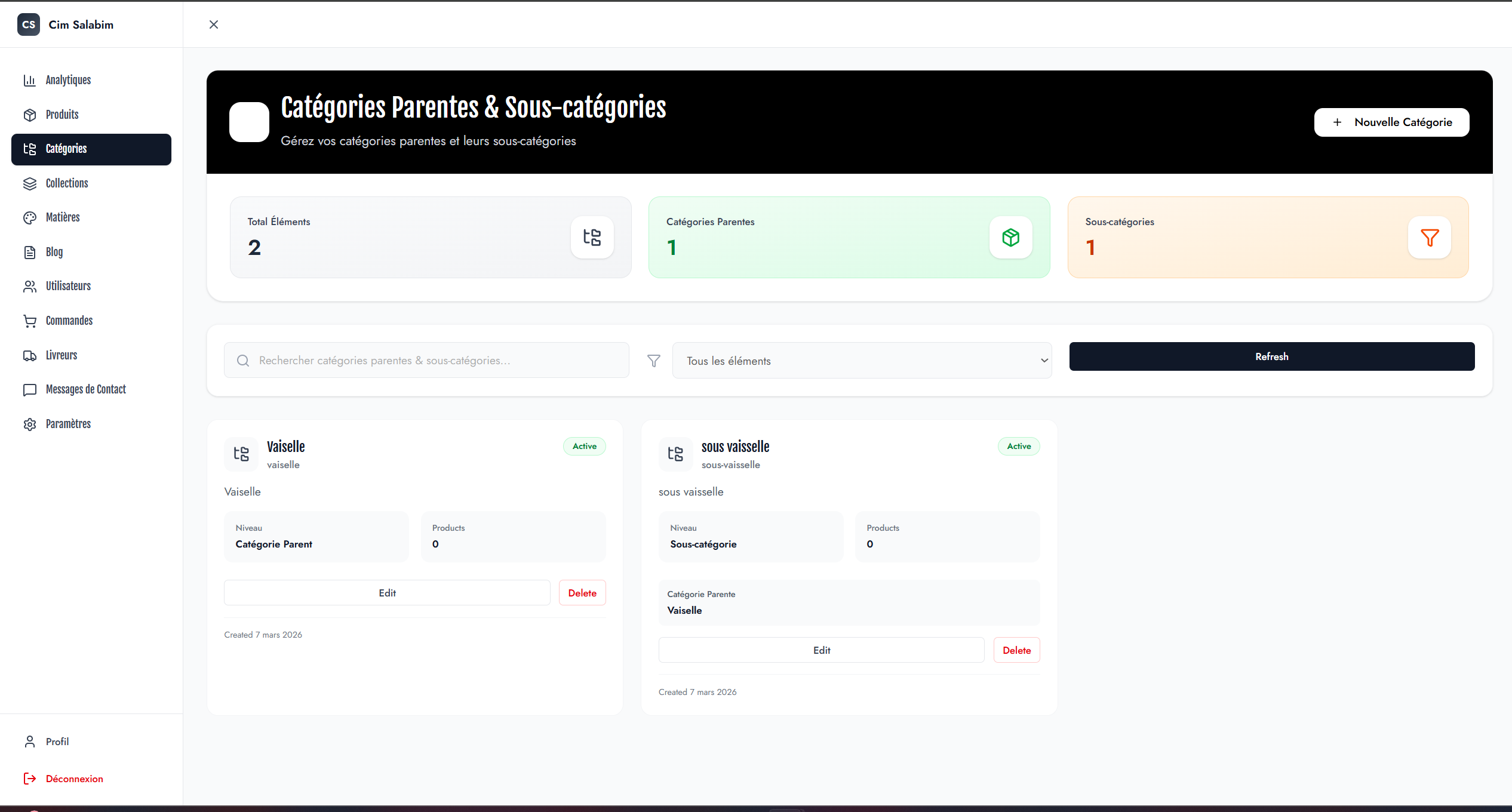Click the sous vaisselle card category icon

click(675, 454)
